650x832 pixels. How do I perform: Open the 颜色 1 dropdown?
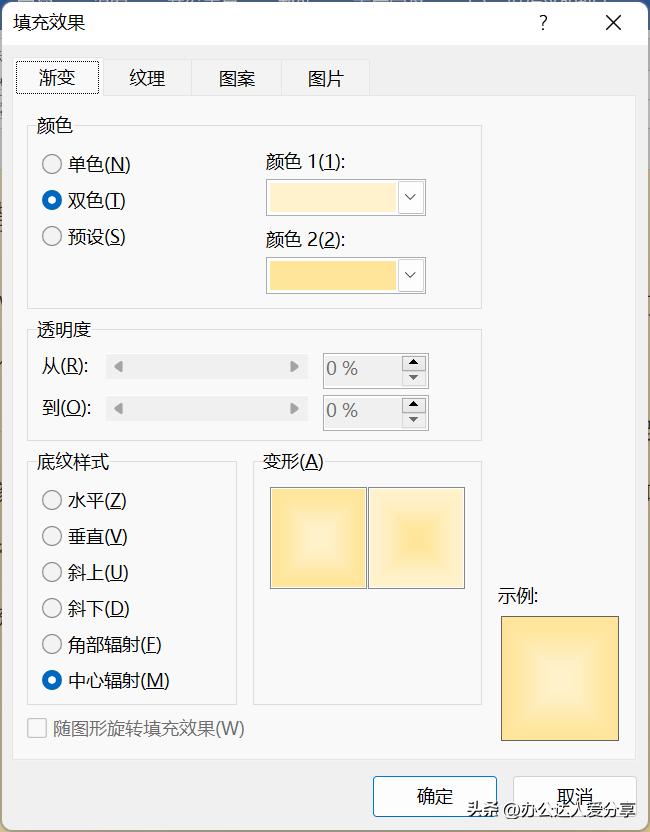point(409,197)
